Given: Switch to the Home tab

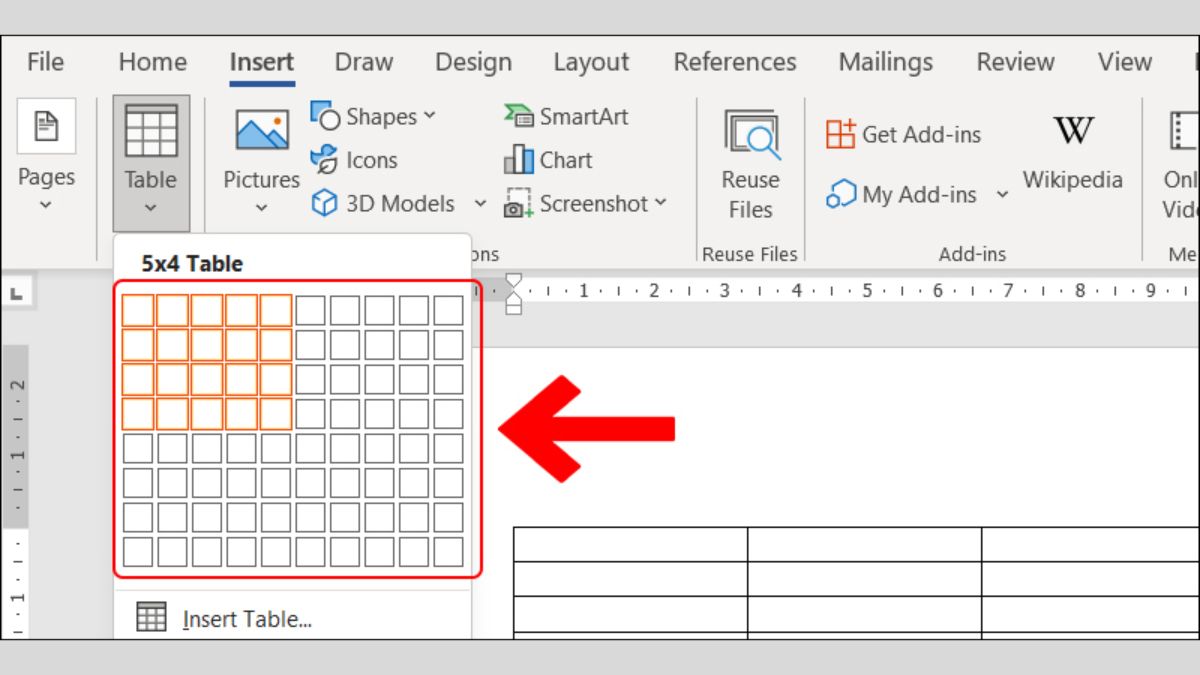Looking at the screenshot, I should tap(152, 62).
